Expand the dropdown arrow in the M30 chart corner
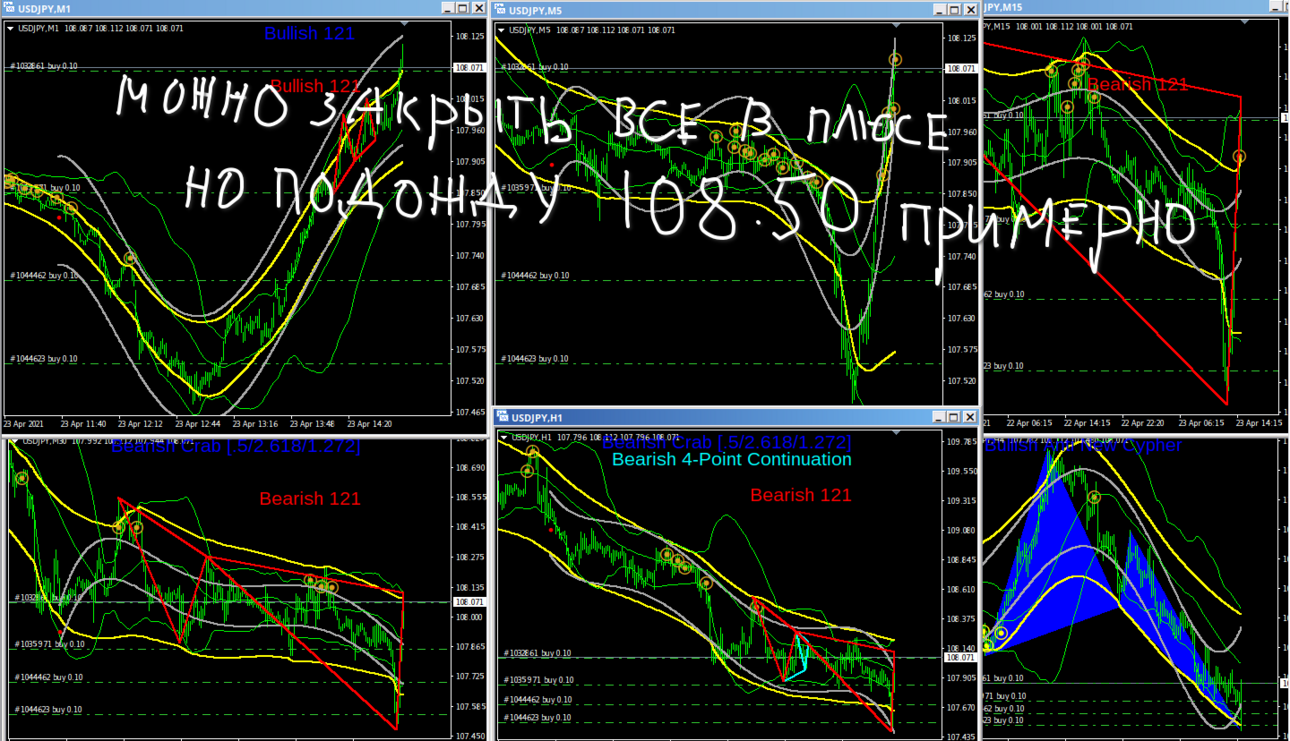Image resolution: width=1290 pixels, height=741 pixels. 13,440
